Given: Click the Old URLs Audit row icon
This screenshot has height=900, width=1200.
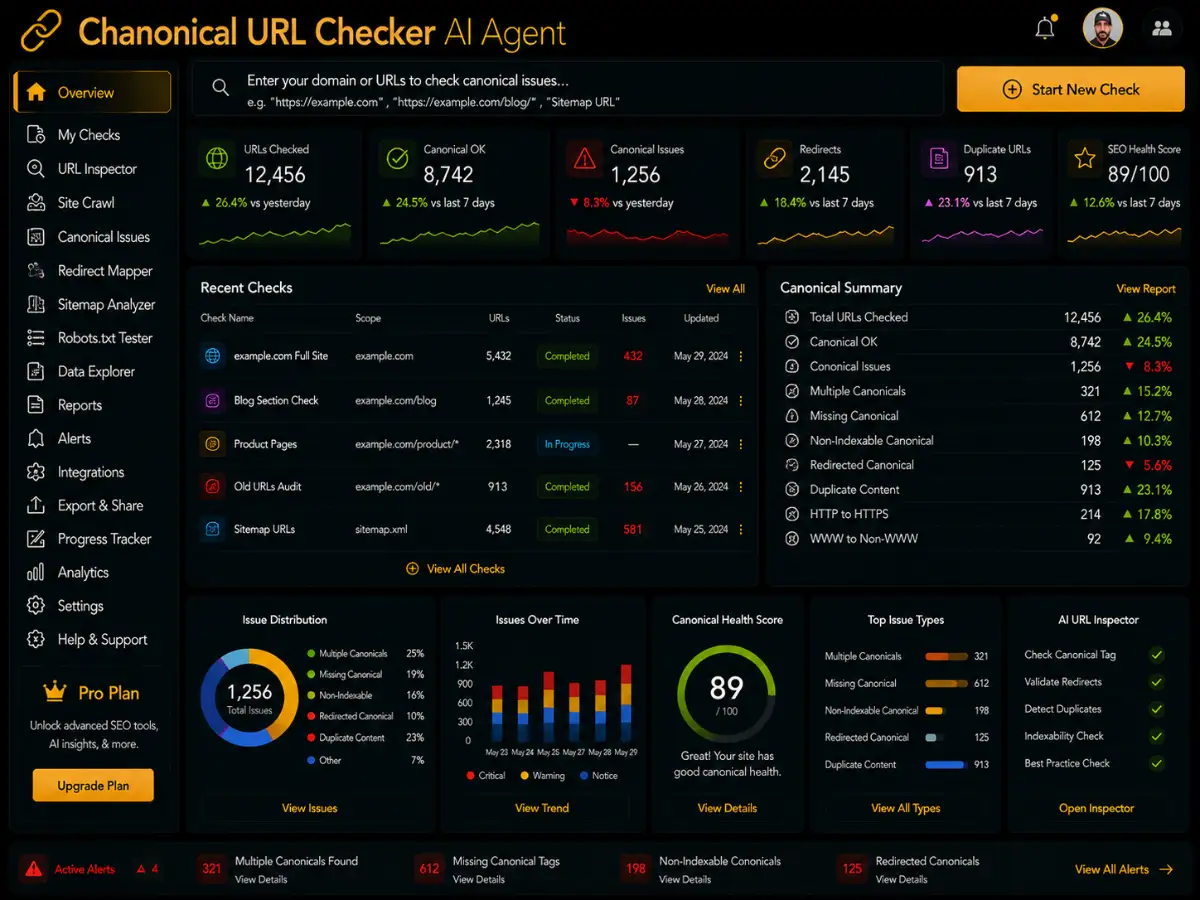Looking at the screenshot, I should click(212, 487).
